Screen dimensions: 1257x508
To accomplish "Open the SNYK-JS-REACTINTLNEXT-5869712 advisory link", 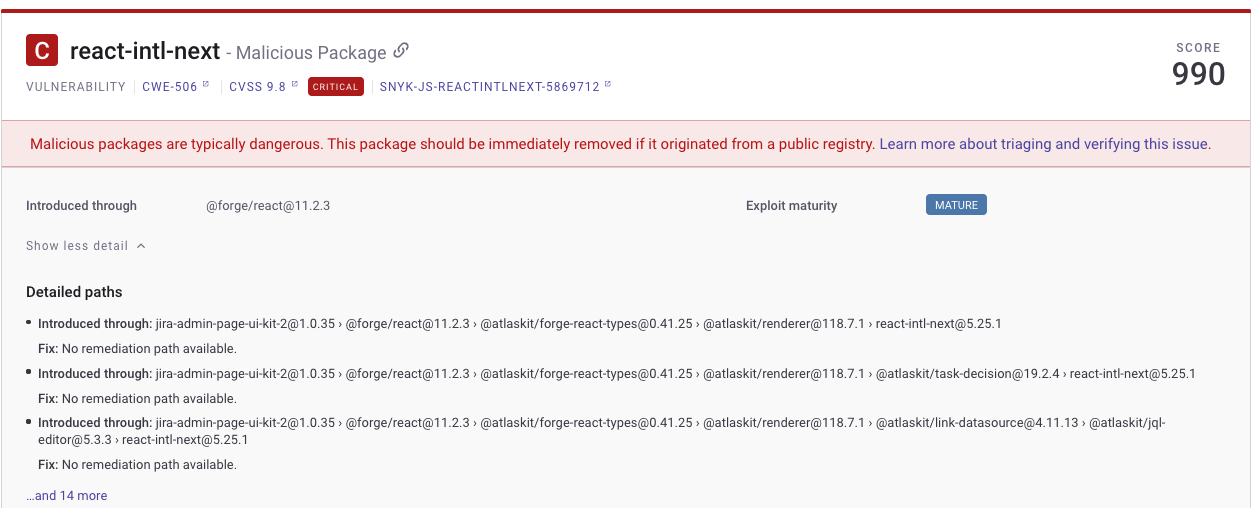I will (489, 87).
